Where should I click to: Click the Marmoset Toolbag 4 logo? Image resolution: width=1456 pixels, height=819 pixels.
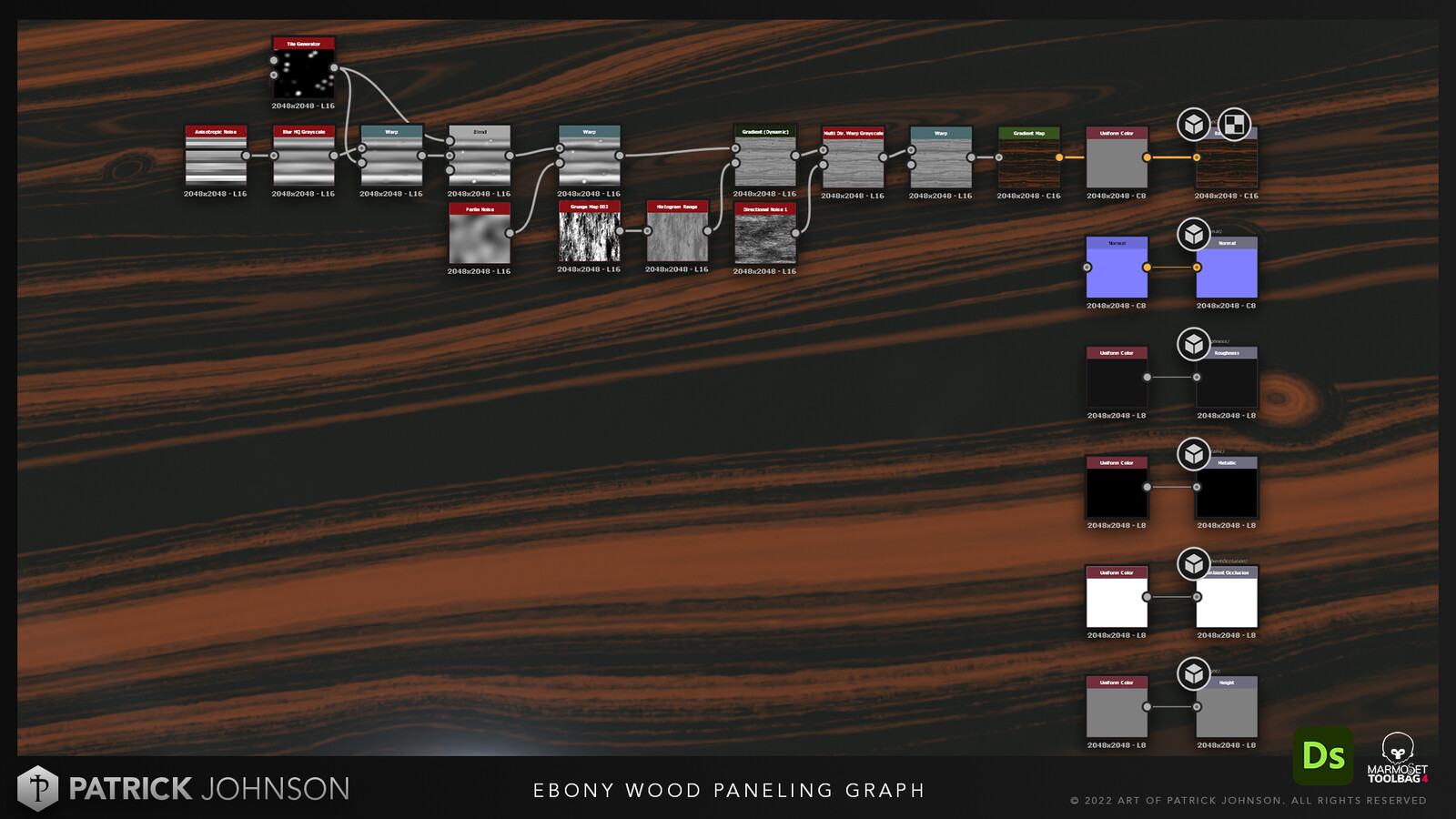(1397, 757)
